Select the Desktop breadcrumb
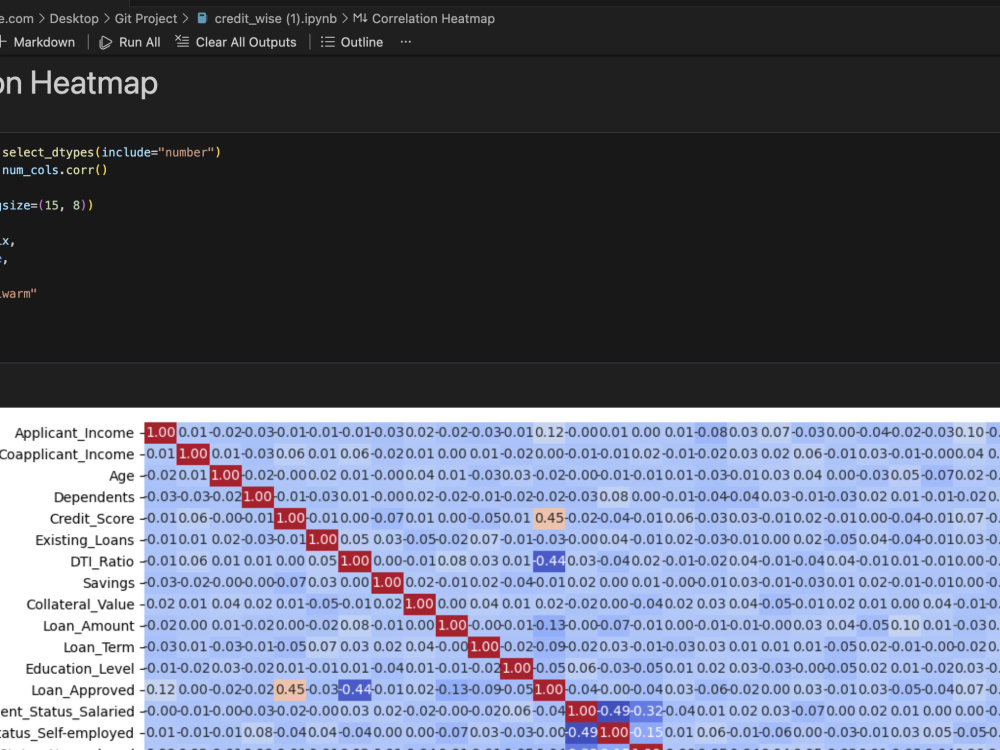 point(74,18)
